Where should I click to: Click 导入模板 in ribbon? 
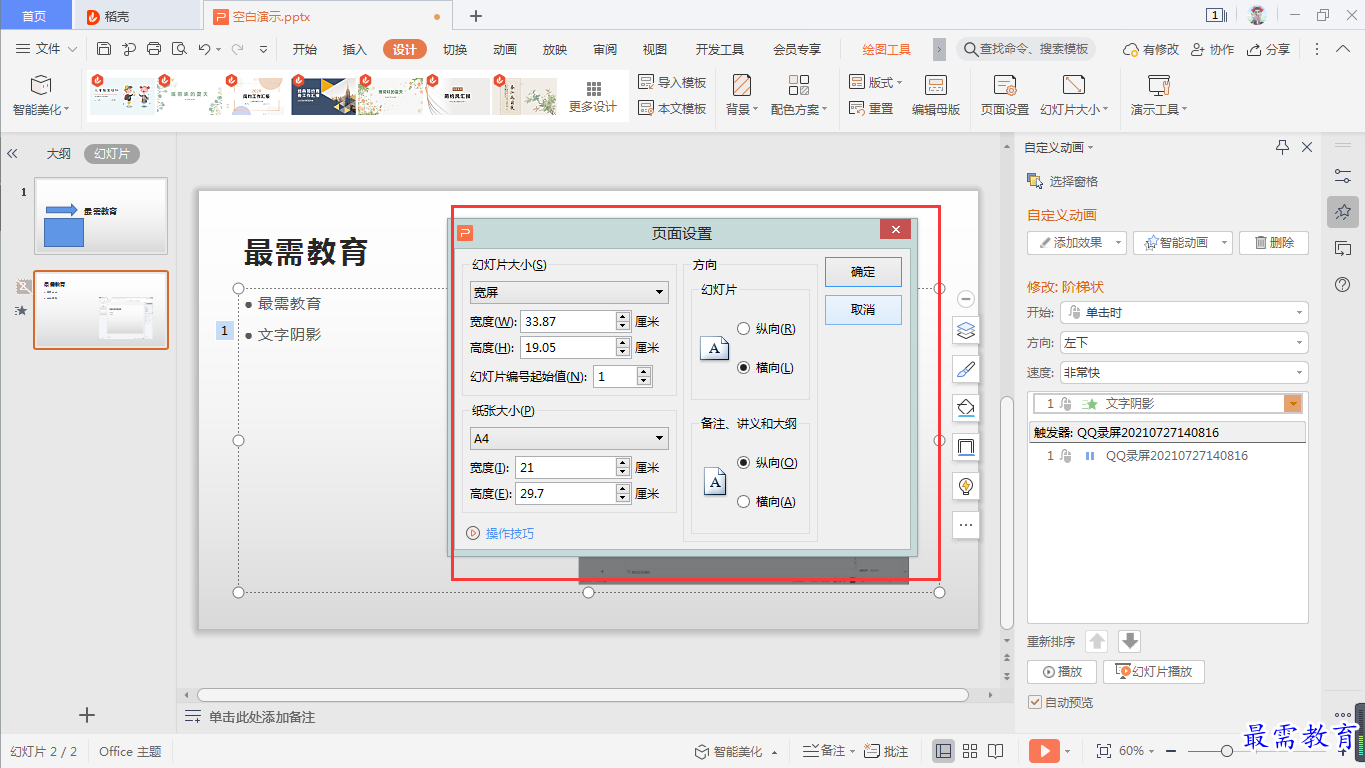pyautogui.click(x=672, y=82)
